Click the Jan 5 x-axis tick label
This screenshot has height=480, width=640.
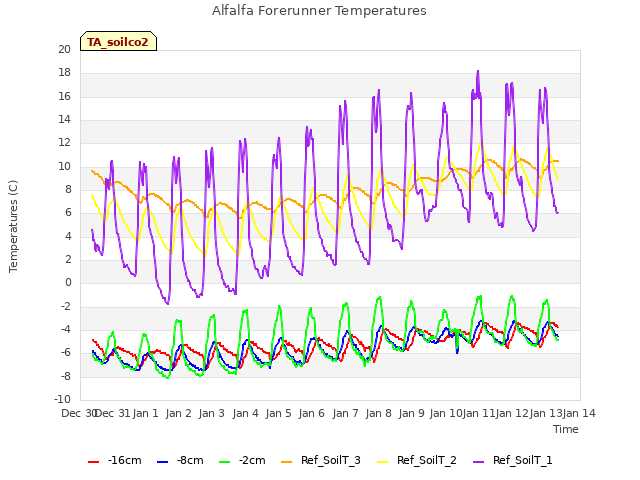click(x=279, y=413)
